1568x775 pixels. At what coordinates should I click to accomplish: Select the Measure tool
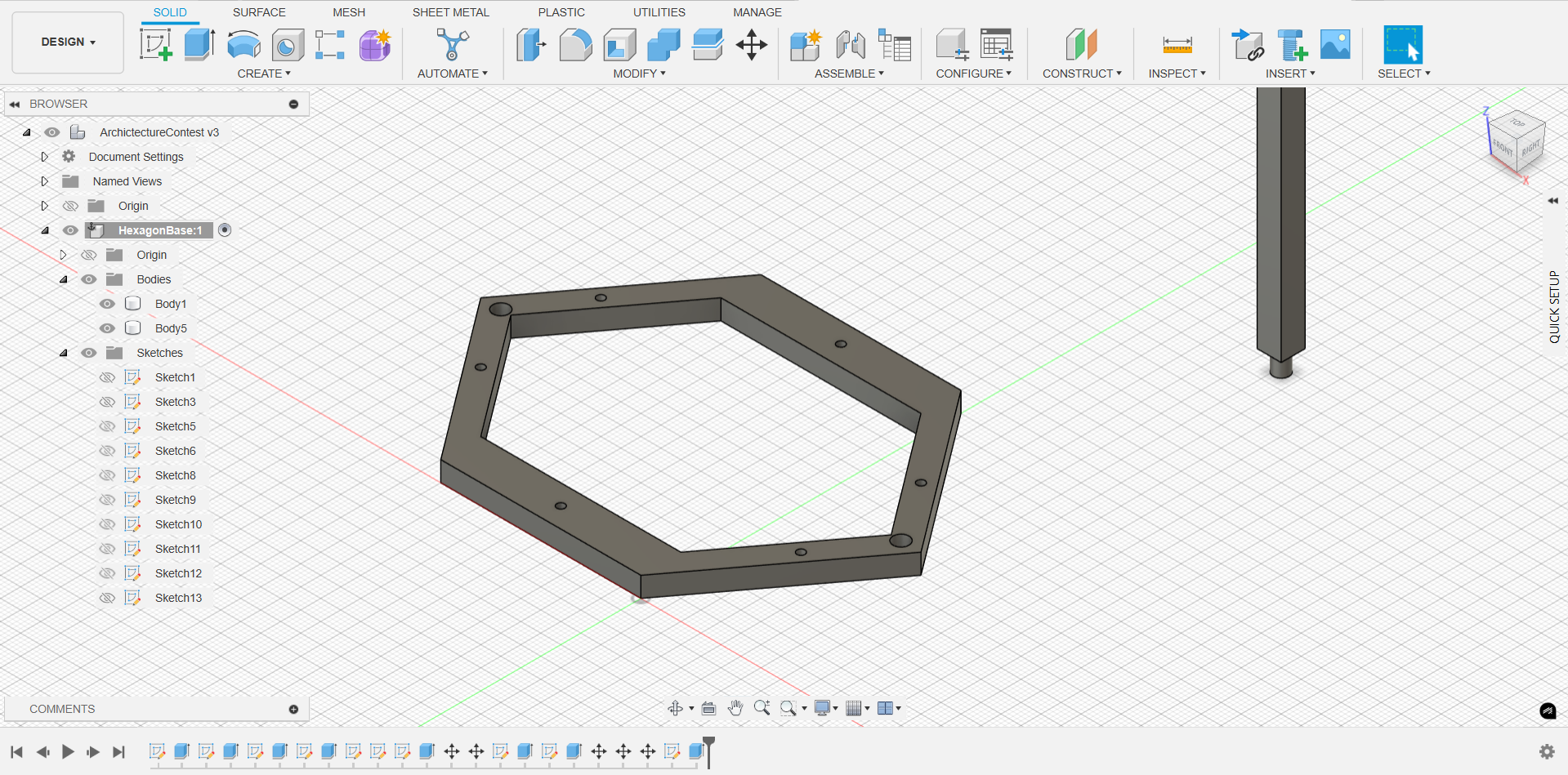(1177, 45)
